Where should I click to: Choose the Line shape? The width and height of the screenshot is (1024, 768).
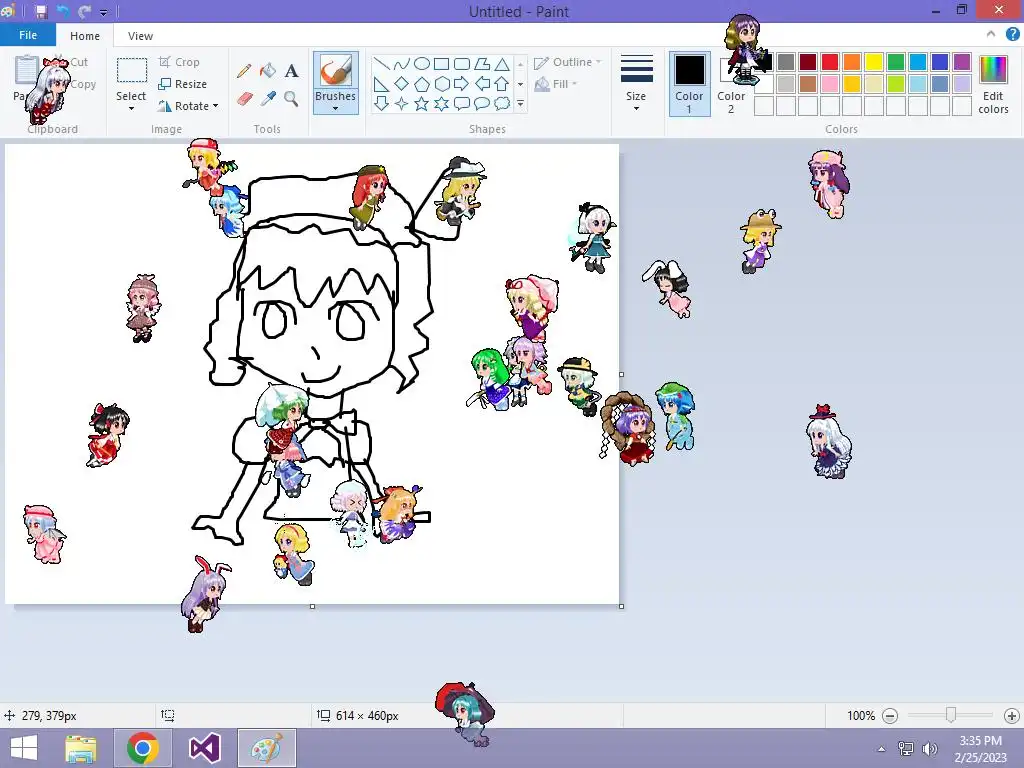(382, 64)
